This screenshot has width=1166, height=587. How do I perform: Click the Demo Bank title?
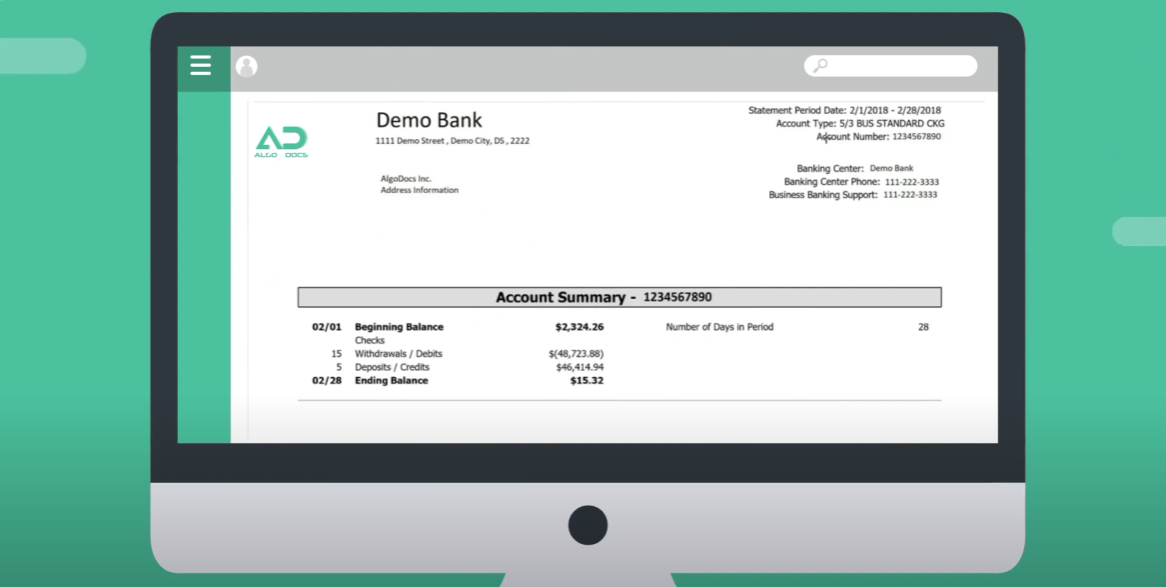[429, 120]
